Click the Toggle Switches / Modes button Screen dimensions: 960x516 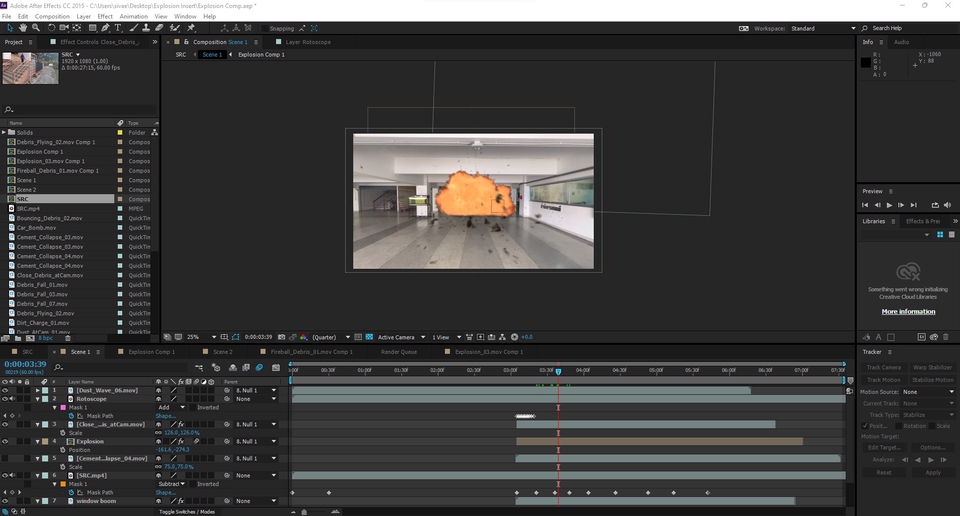(x=187, y=512)
